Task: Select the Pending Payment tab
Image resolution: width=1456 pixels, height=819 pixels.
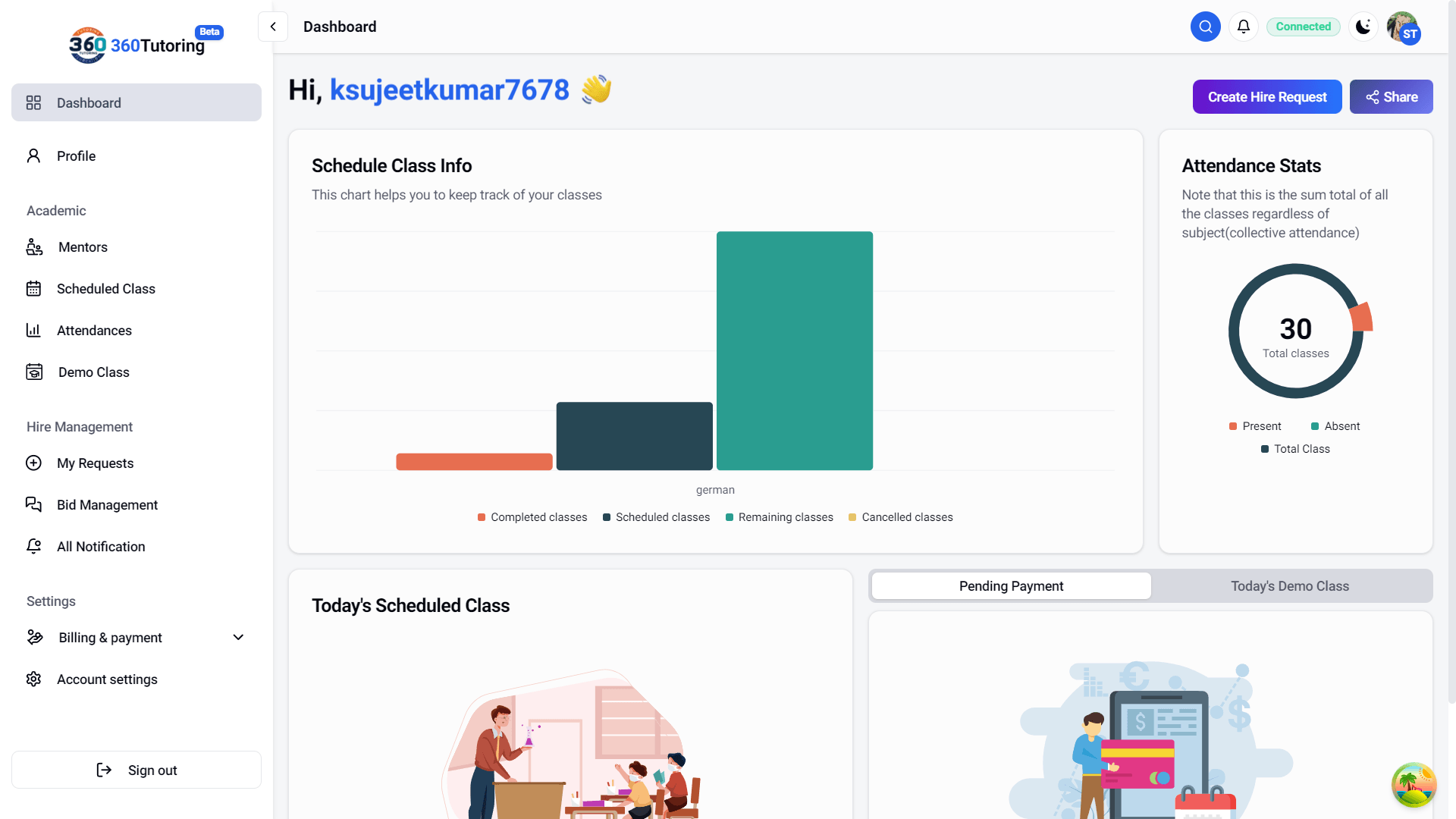Action: click(x=1011, y=586)
